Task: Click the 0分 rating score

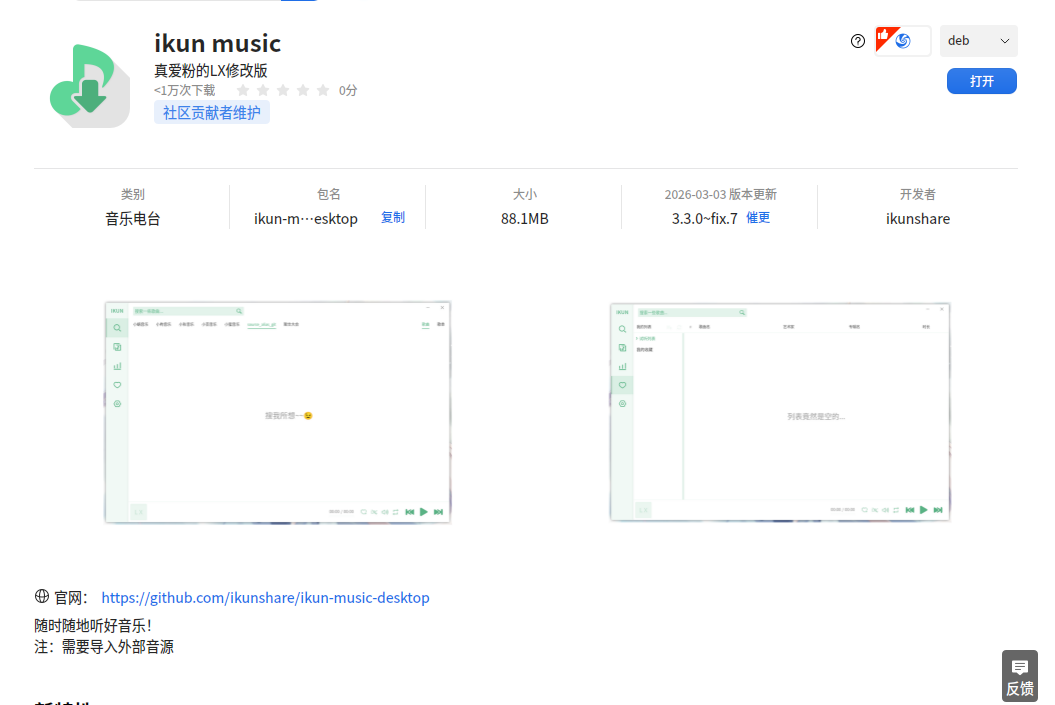Action: click(x=348, y=90)
